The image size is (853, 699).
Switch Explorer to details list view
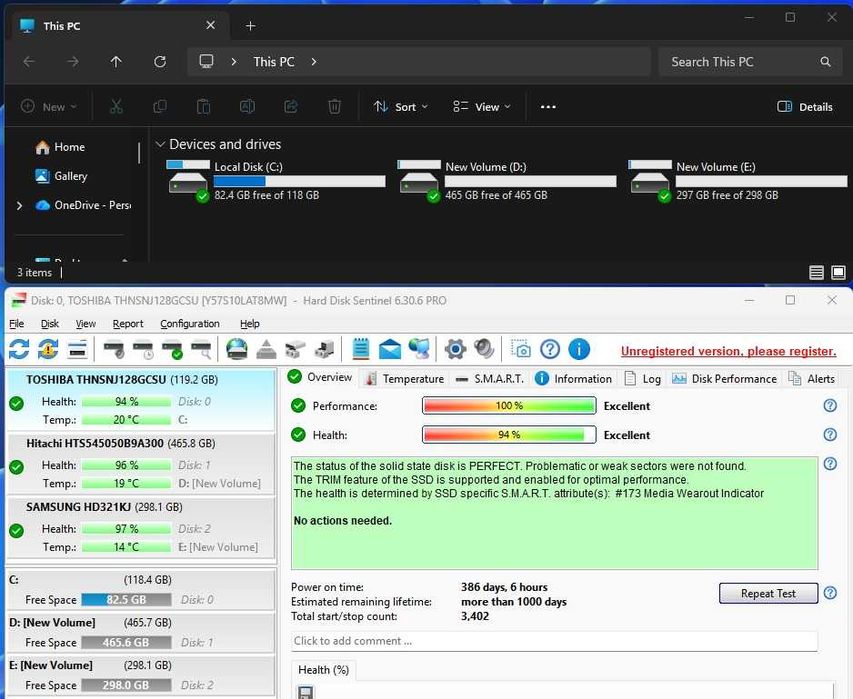coord(816,272)
